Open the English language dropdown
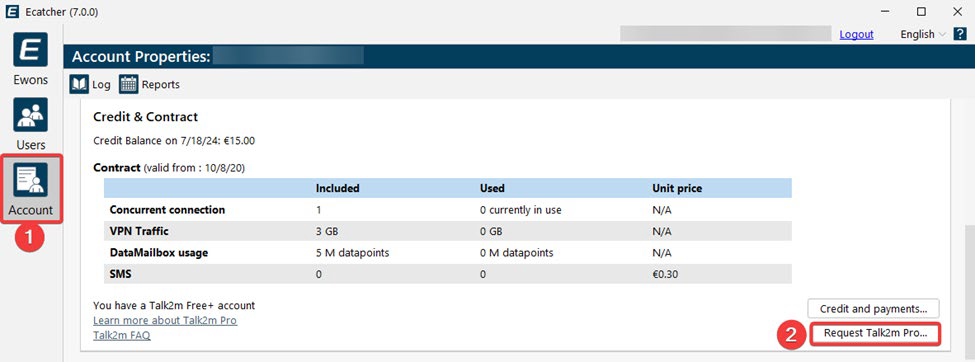The width and height of the screenshot is (975, 362). click(x=923, y=34)
